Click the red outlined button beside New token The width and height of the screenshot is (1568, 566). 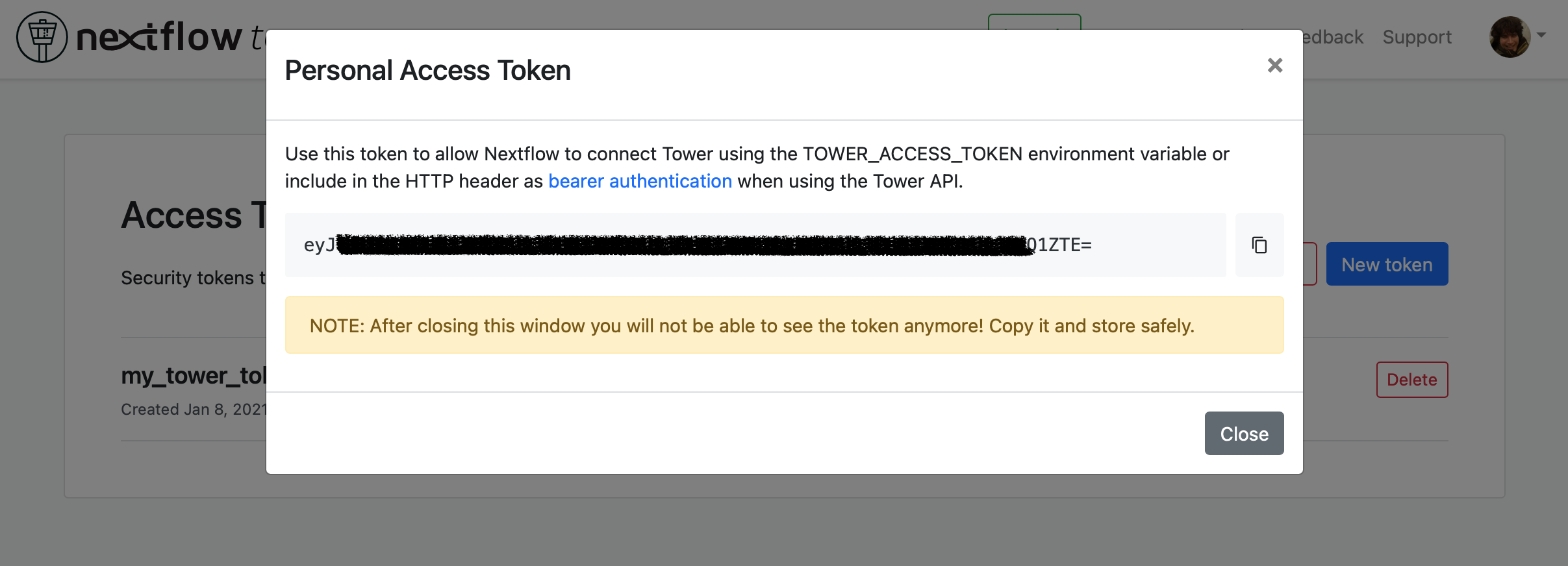click(x=1310, y=264)
